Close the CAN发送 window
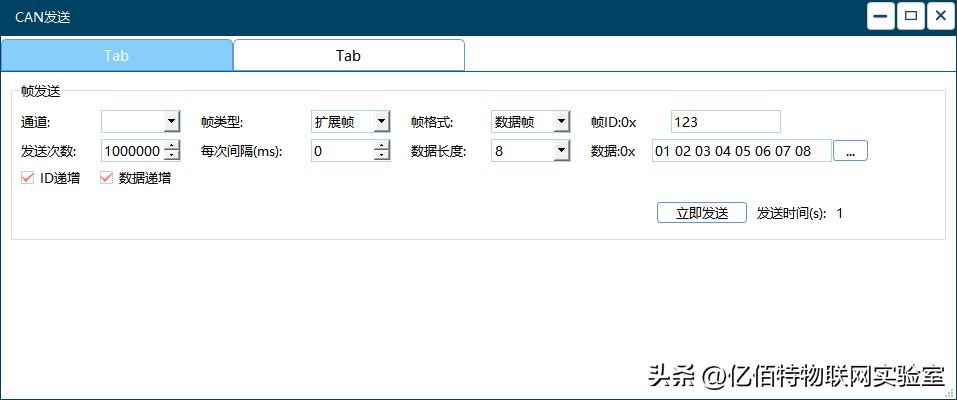 pos(941,16)
